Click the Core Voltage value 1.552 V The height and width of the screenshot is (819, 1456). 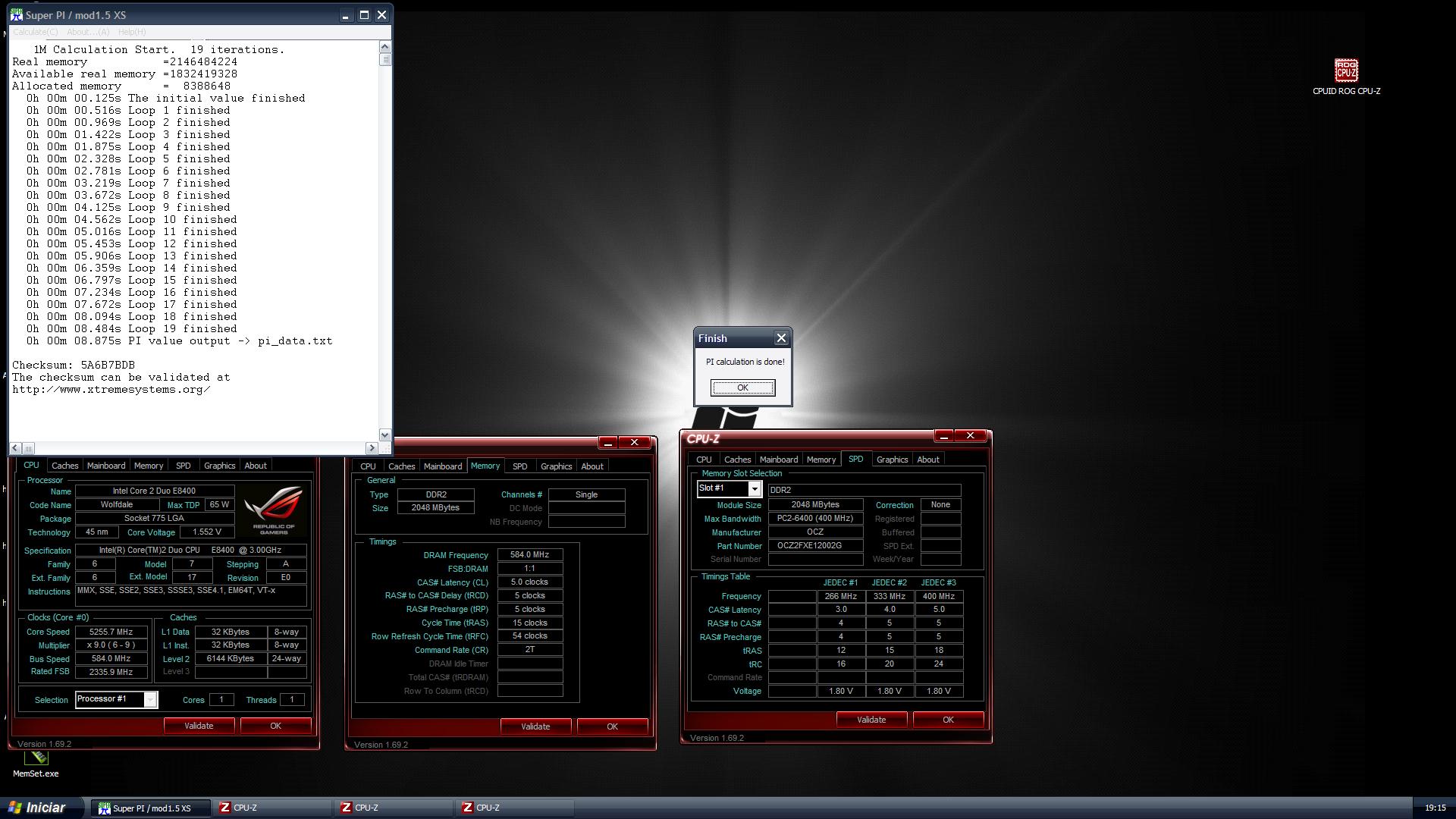click(x=207, y=532)
